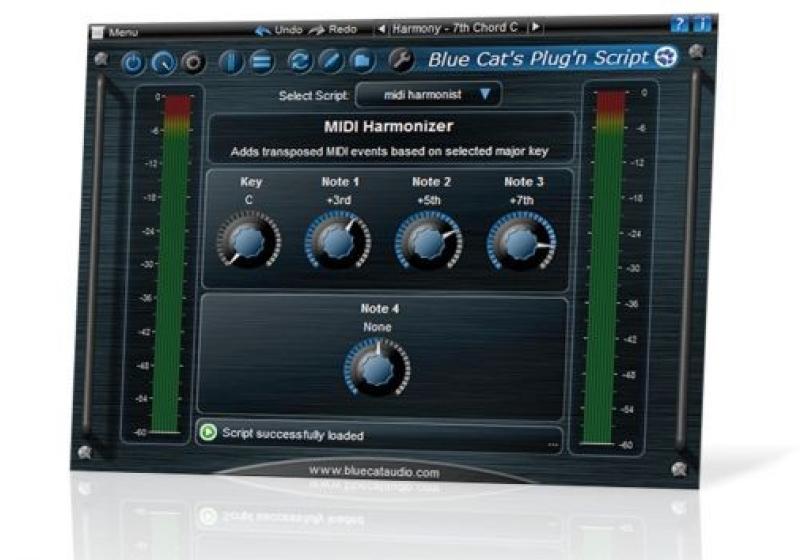Go to next preset arrow

click(536, 27)
